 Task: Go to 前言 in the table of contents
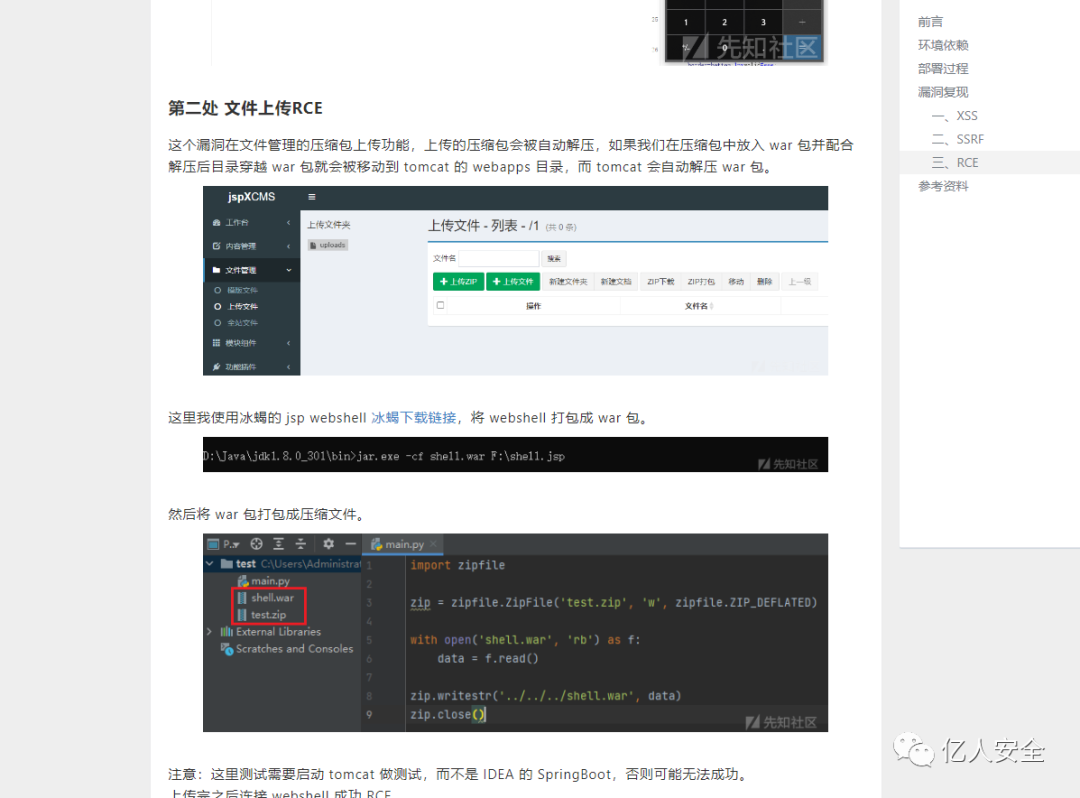tap(930, 22)
